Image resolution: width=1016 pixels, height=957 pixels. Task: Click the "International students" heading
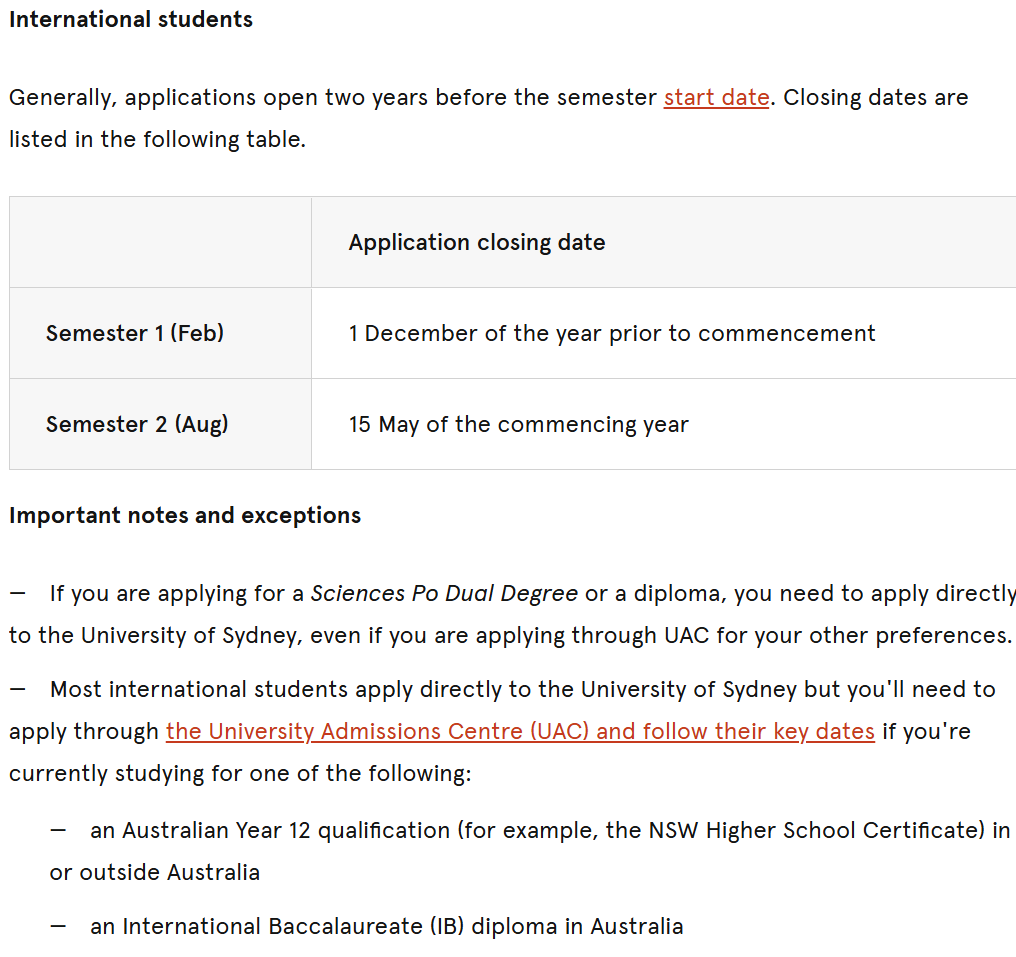[131, 20]
